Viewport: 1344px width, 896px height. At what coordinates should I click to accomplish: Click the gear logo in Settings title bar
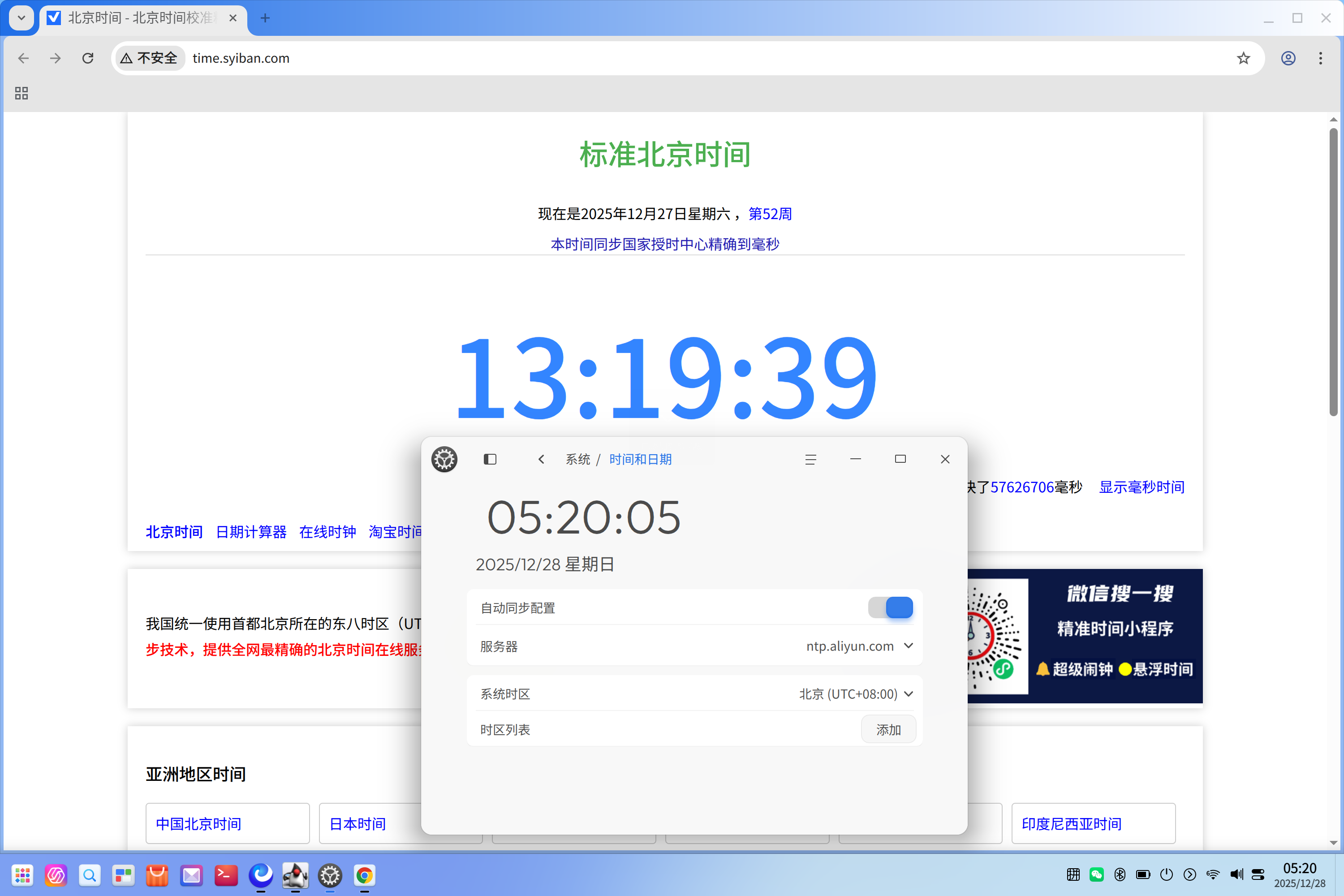[444, 460]
